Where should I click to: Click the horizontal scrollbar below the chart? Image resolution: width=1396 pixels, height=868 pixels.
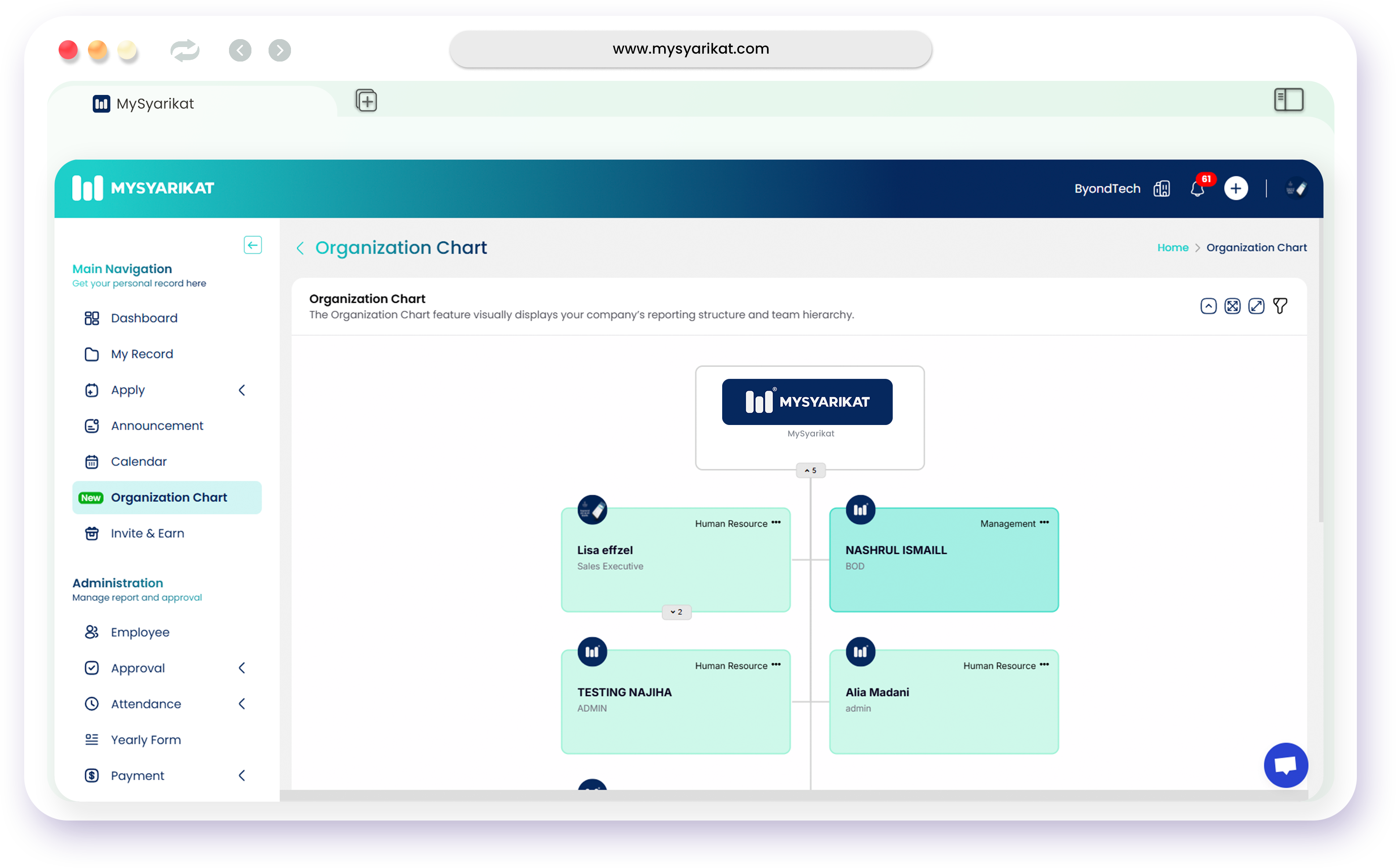pyautogui.click(x=793, y=795)
